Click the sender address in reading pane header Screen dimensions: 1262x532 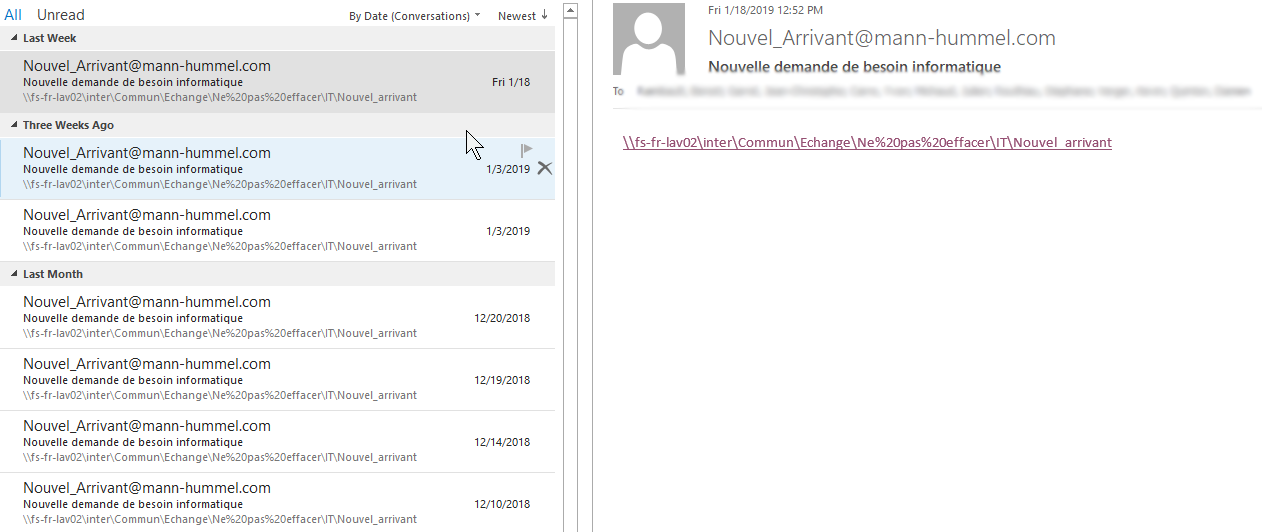tap(881, 38)
